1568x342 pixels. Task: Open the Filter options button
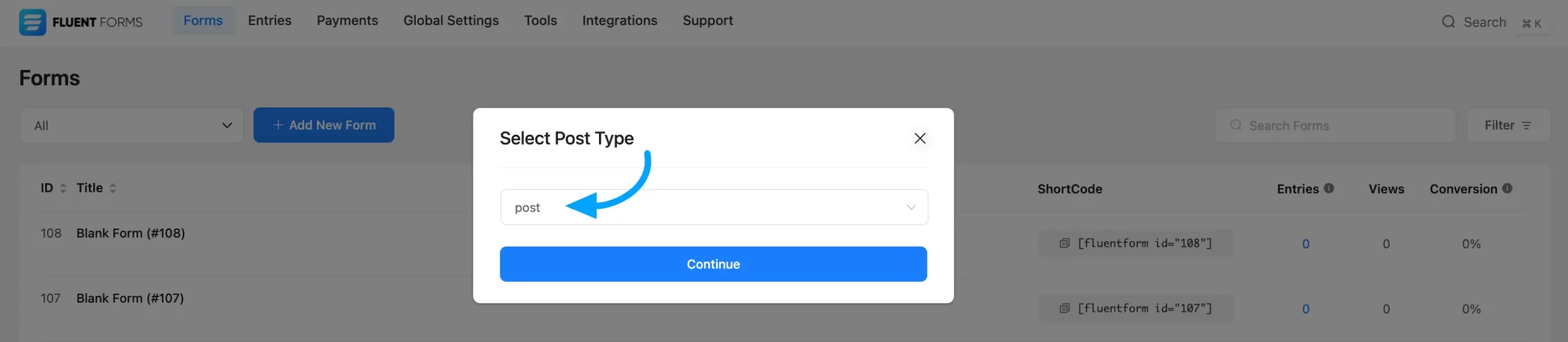[1507, 126]
